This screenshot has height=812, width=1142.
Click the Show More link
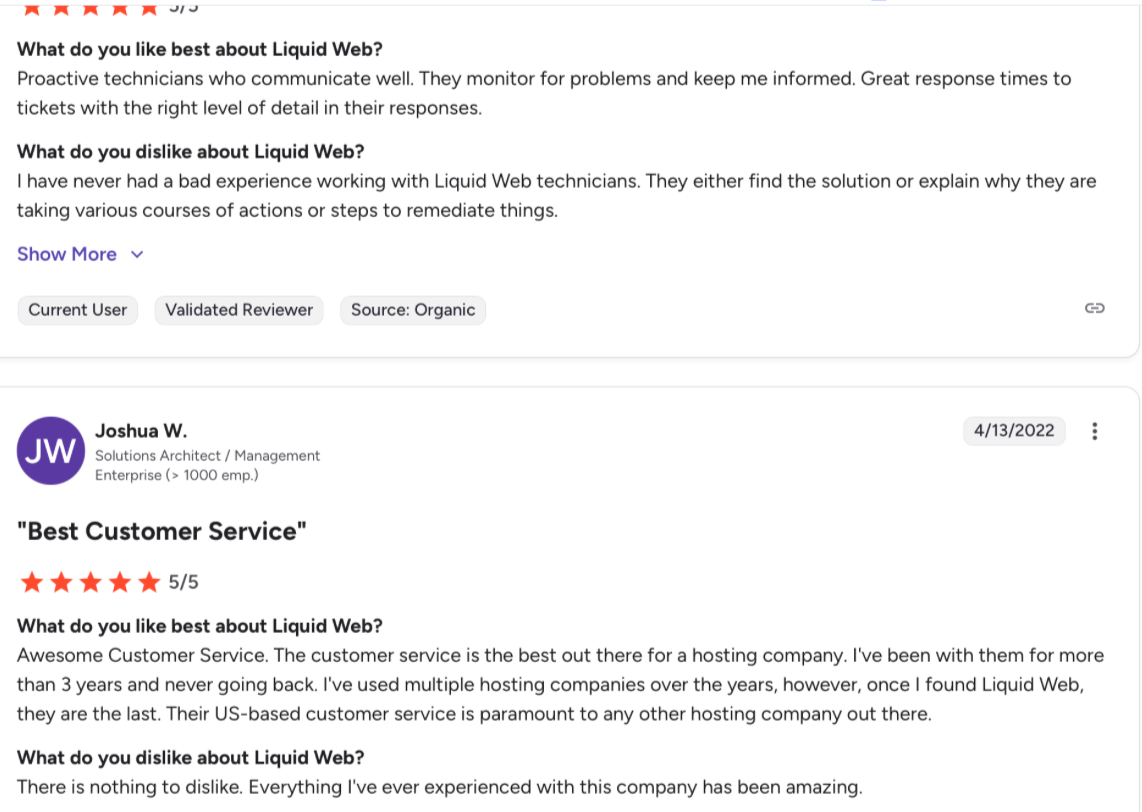point(67,254)
